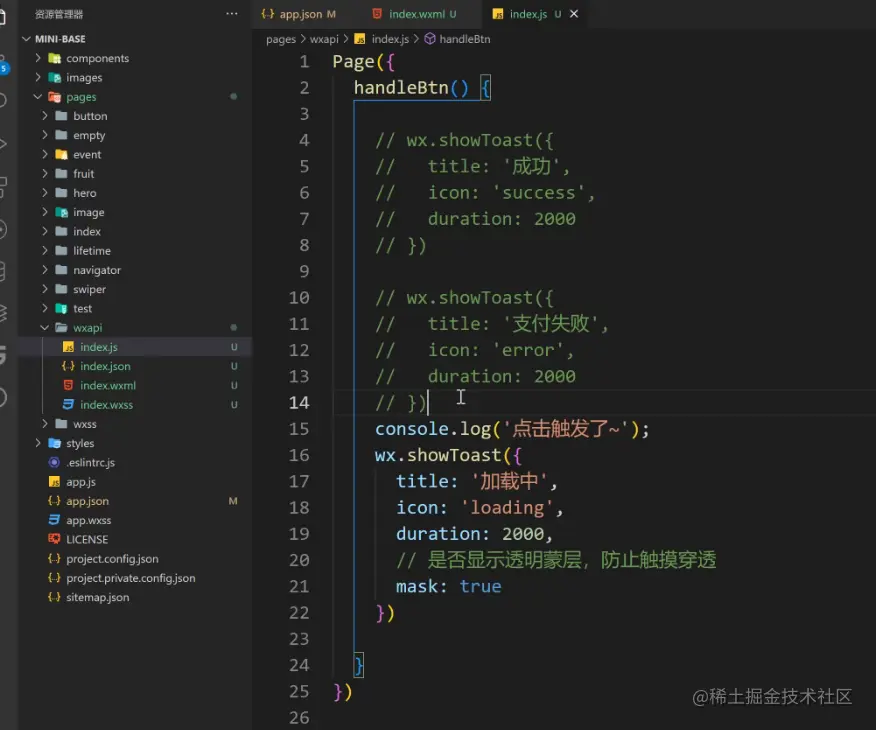Select the index.js editor tab
Screen dimensions: 876x730
528,14
